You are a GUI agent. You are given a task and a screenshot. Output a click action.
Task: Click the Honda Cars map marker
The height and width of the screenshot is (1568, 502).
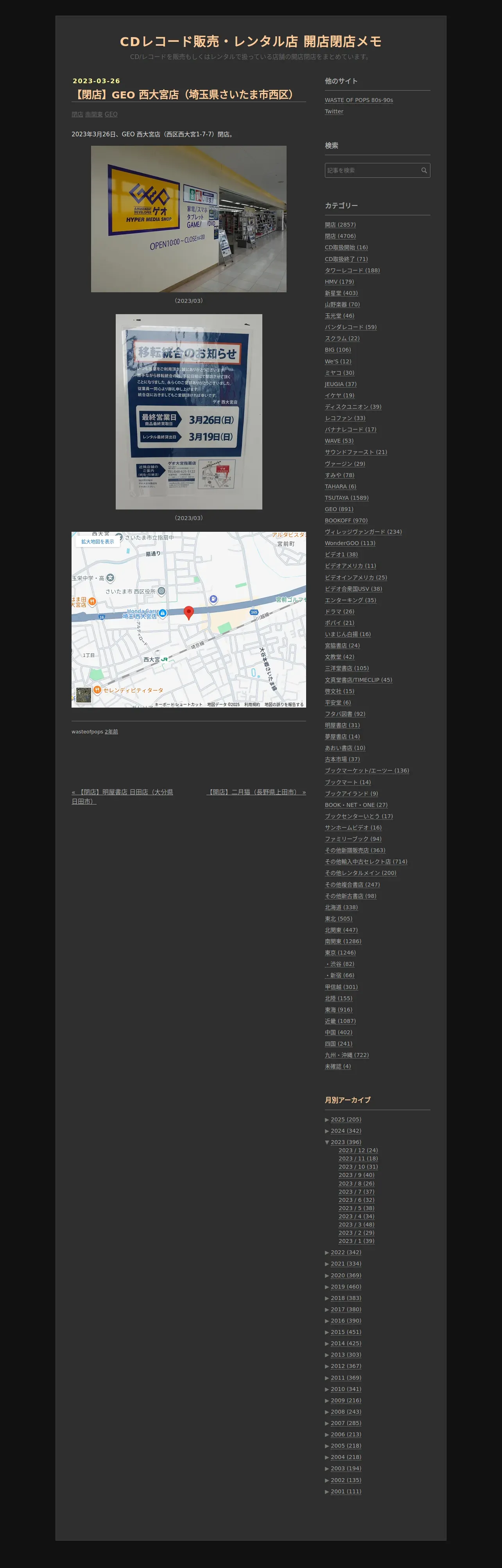coord(163,613)
